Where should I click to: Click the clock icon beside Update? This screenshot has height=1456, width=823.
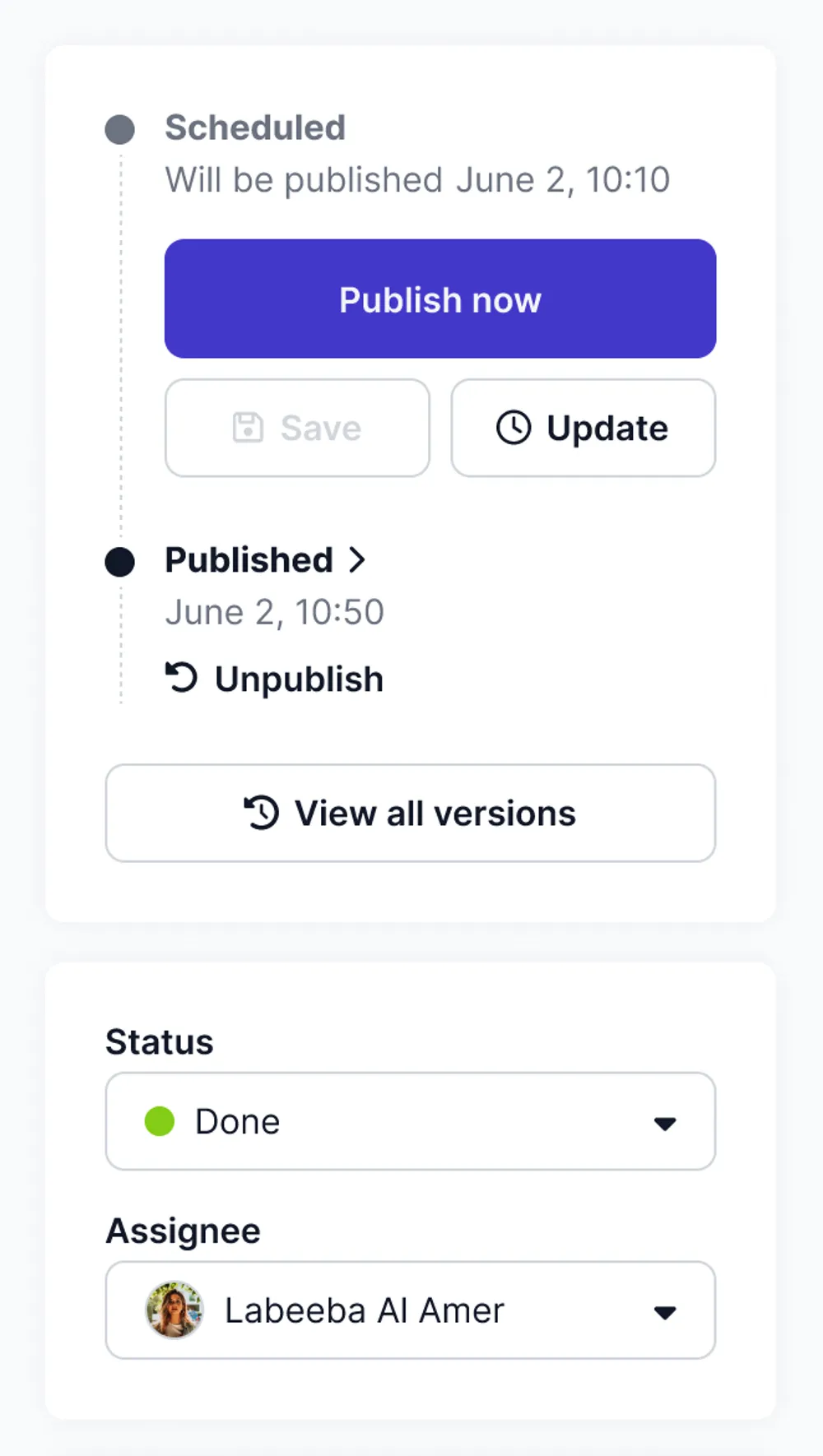click(514, 428)
